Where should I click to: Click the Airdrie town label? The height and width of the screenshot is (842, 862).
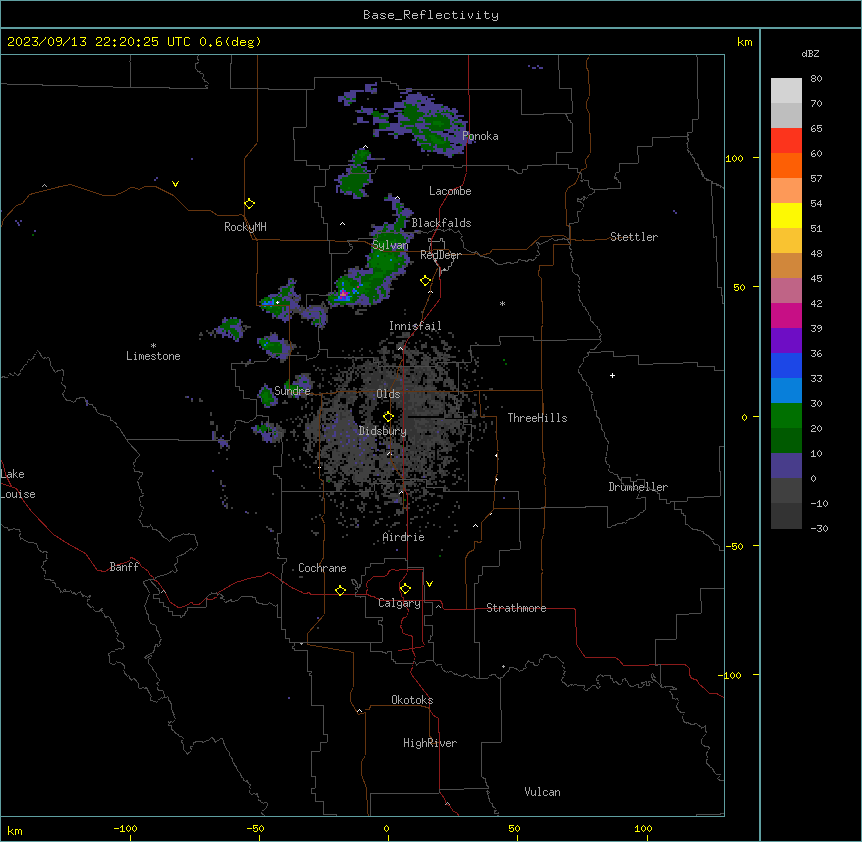click(x=403, y=537)
